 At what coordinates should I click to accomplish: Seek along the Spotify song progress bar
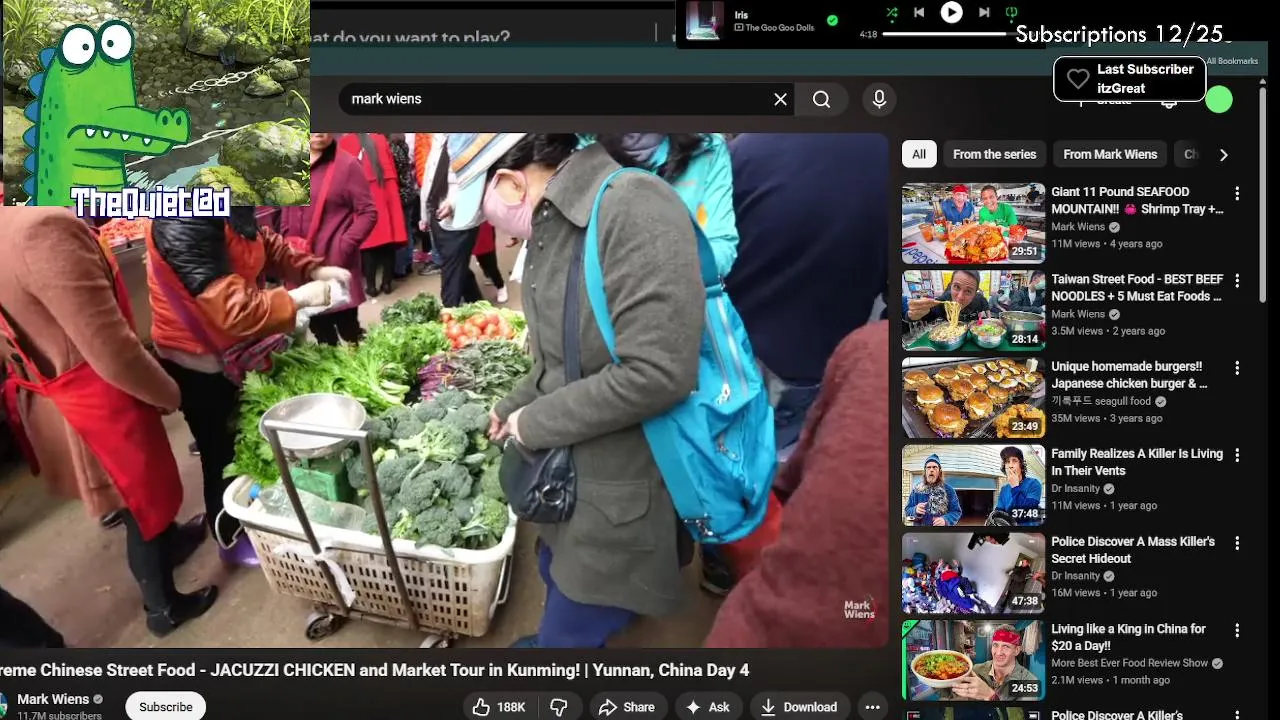point(945,34)
